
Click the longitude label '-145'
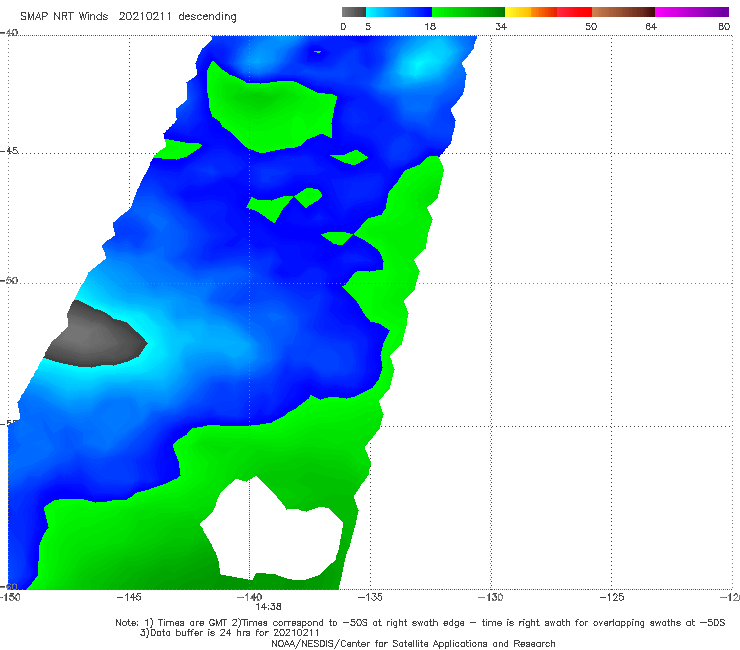click(129, 597)
